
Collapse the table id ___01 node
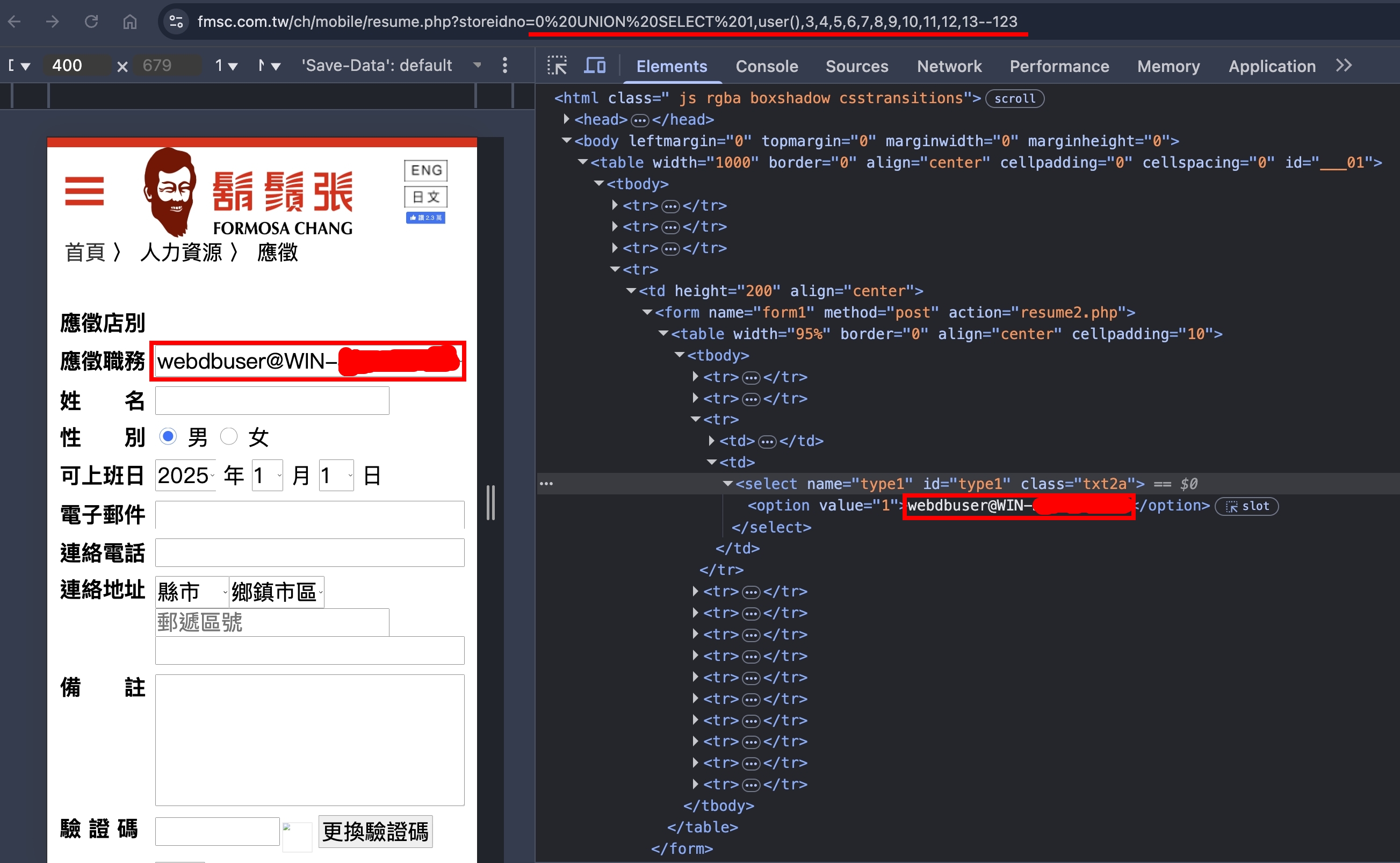pyautogui.click(x=582, y=162)
